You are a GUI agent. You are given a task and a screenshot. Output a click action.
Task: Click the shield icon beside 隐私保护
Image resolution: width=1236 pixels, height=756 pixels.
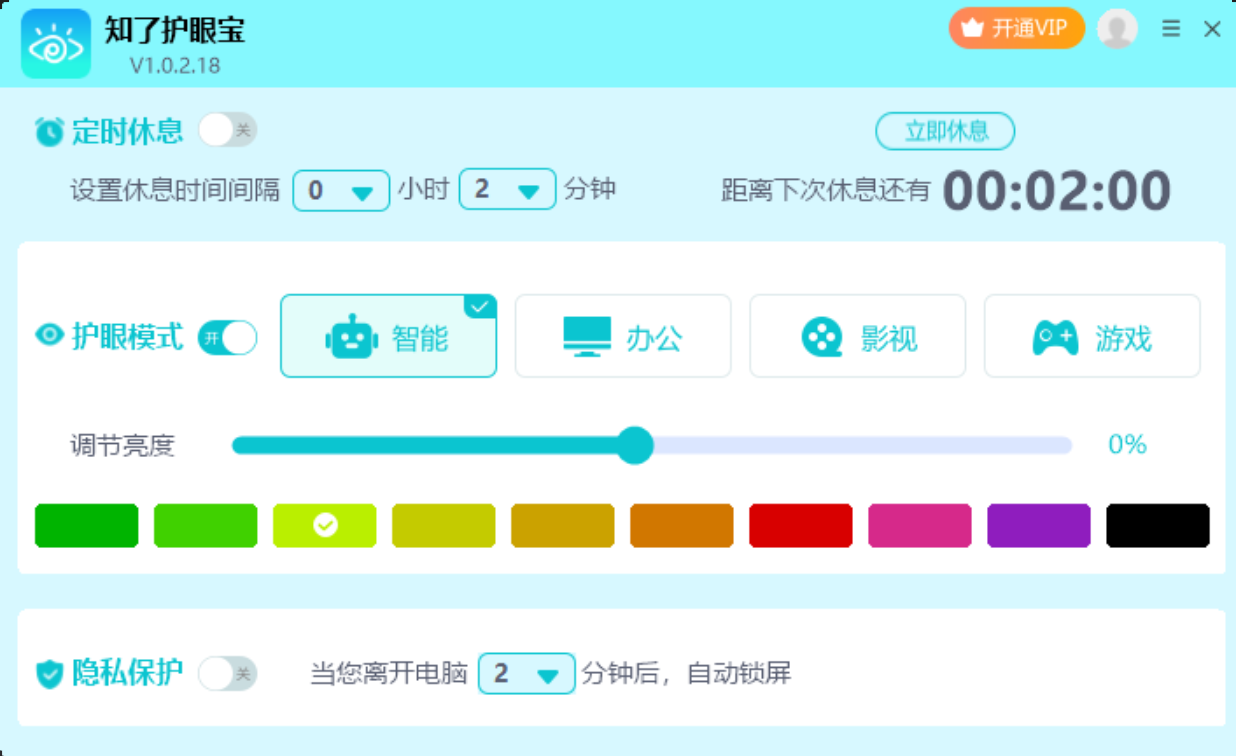pyautogui.click(x=49, y=674)
